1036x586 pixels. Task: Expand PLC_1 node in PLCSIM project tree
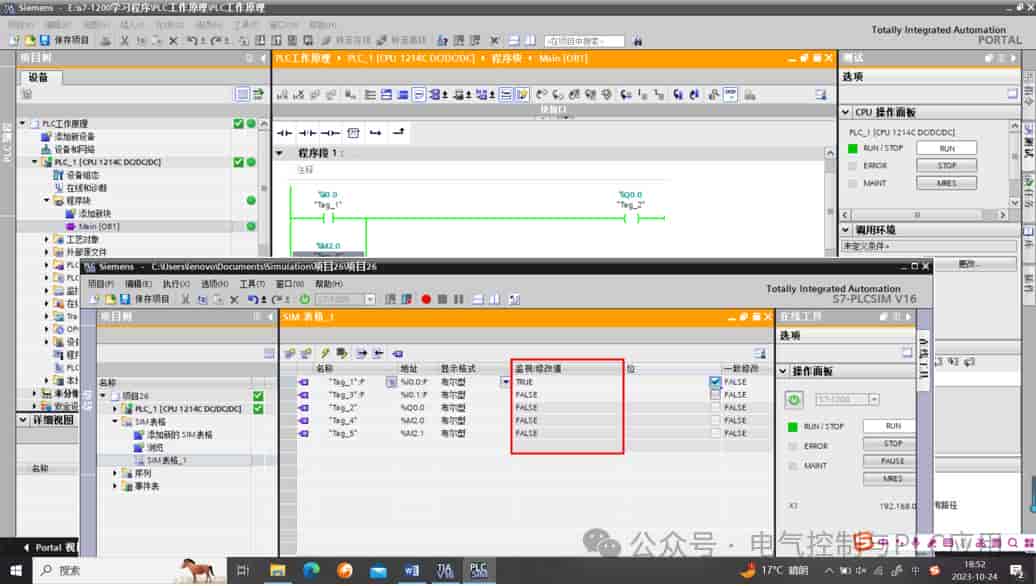tap(115, 409)
